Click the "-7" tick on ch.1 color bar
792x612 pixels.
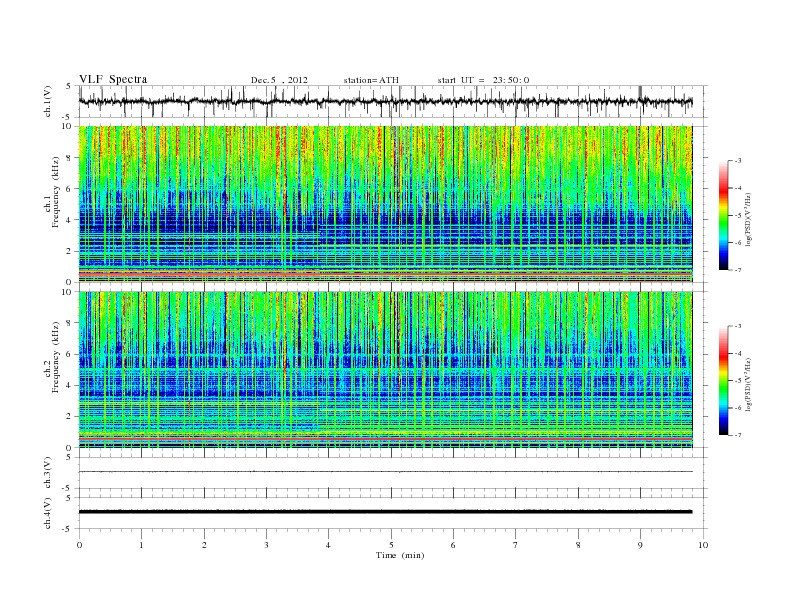(x=738, y=270)
